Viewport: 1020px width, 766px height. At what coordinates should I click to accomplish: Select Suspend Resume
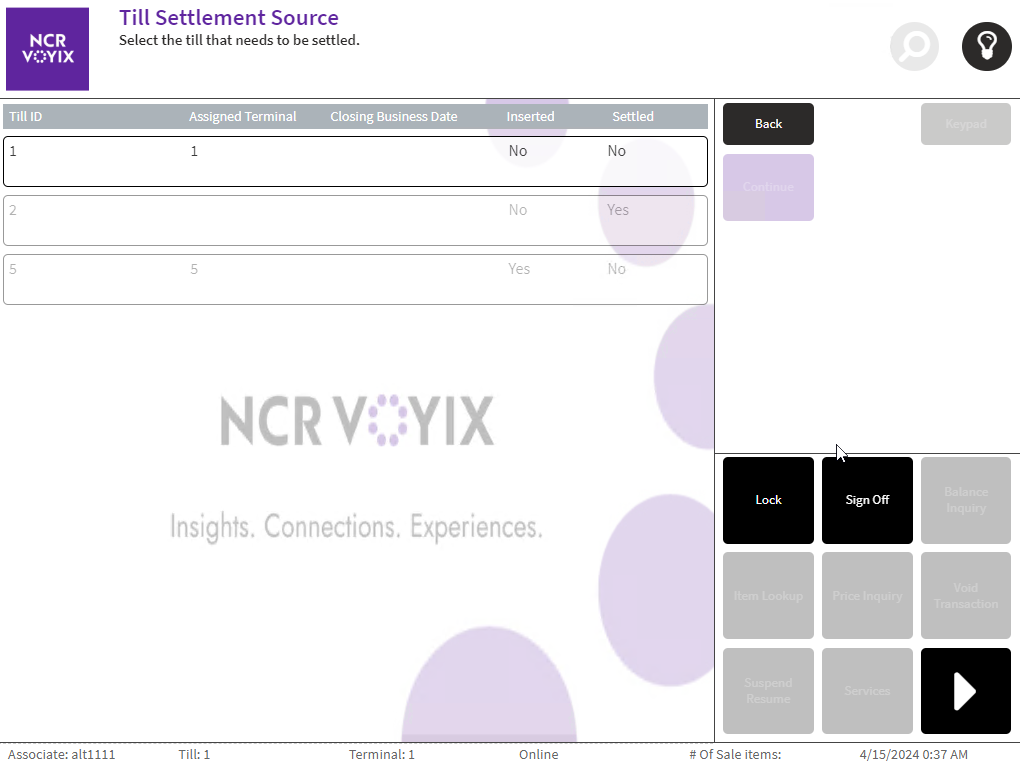tap(768, 691)
